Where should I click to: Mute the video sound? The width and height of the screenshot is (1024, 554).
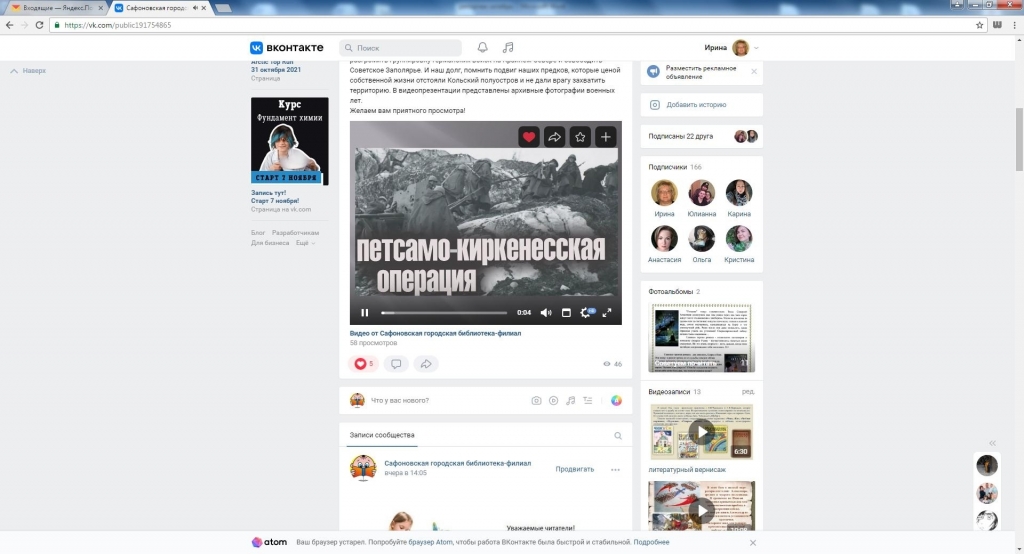546,313
